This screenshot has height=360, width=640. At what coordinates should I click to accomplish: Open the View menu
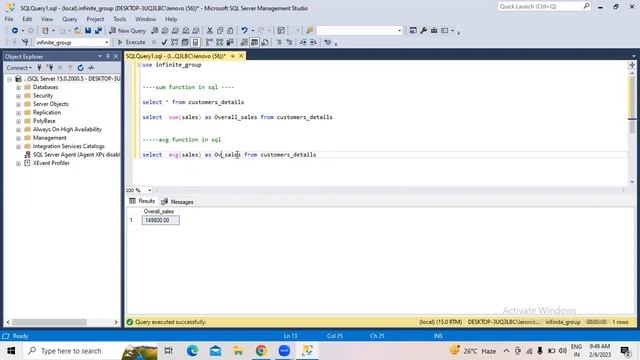(x=47, y=19)
